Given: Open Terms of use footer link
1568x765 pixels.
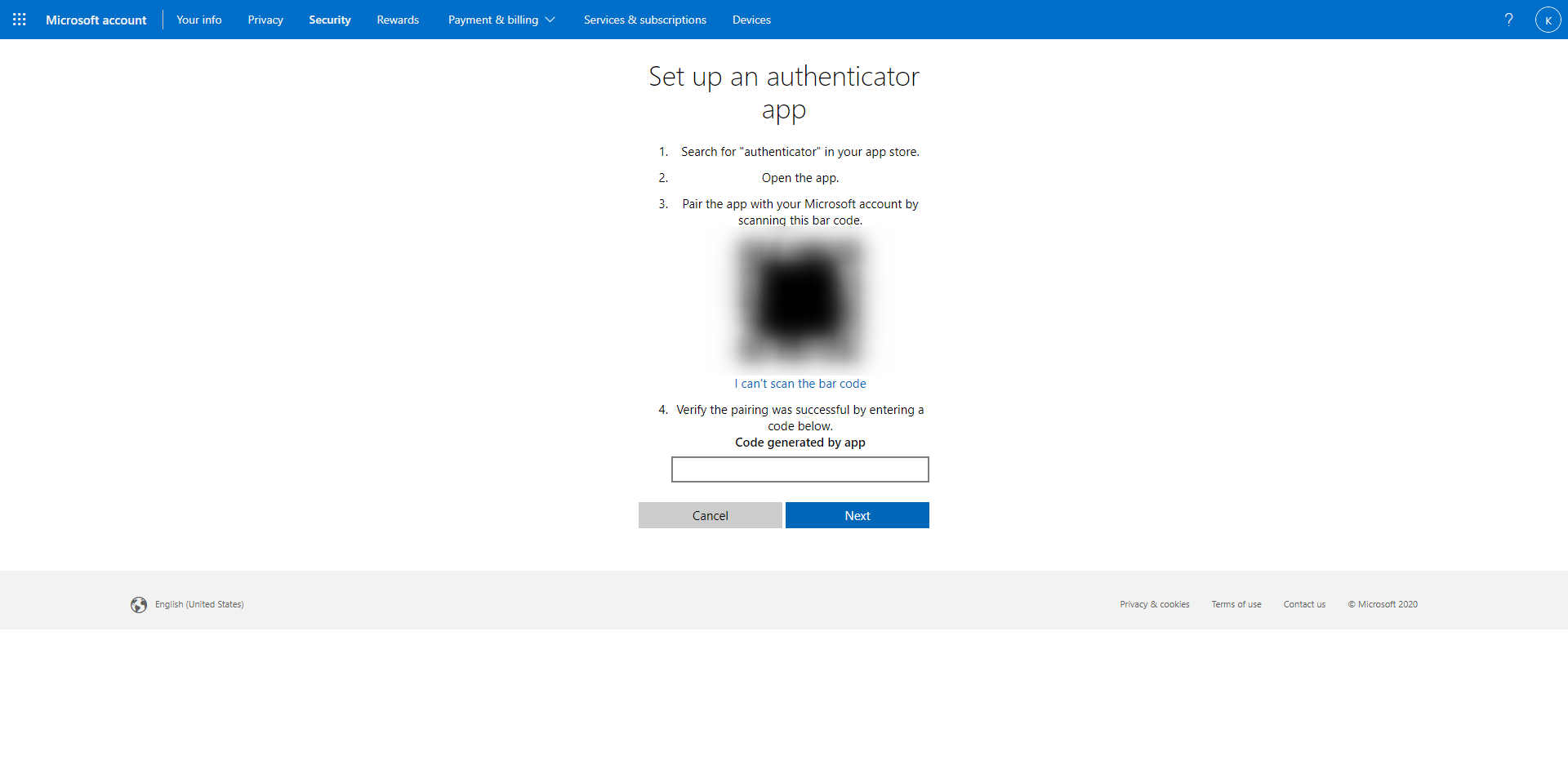Looking at the screenshot, I should tap(1236, 605).
